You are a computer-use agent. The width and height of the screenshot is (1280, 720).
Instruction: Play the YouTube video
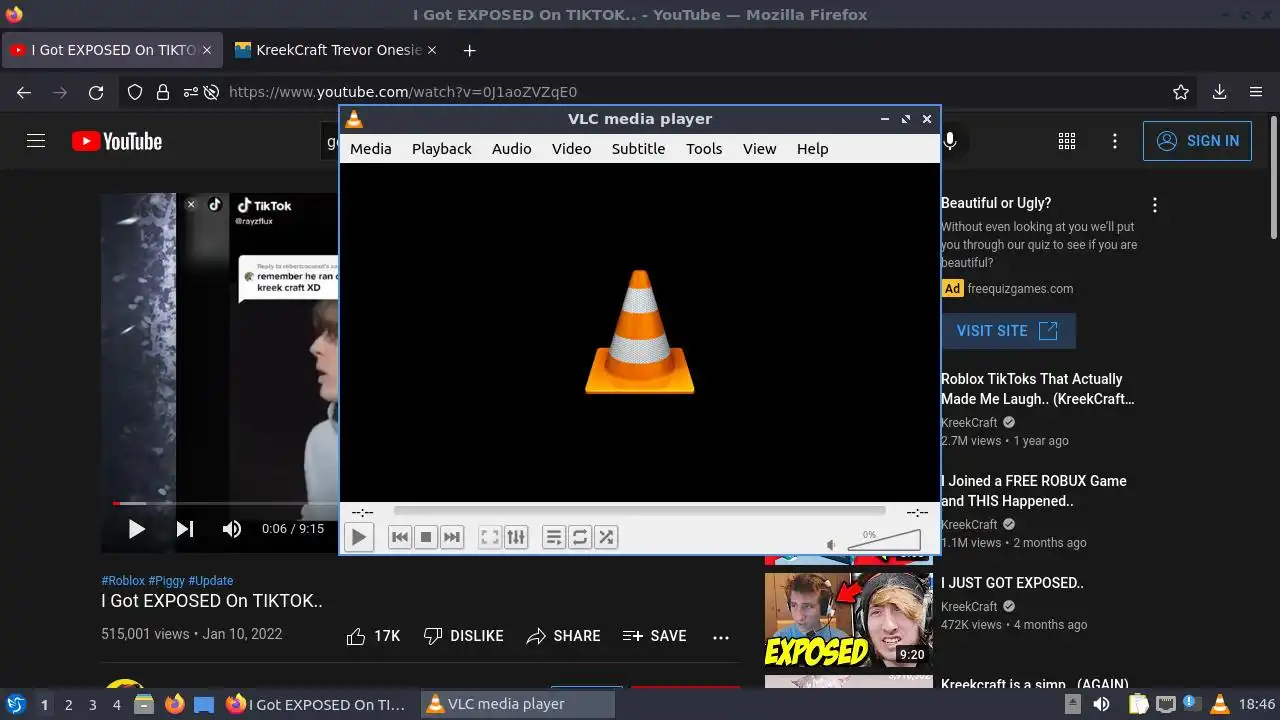tap(137, 529)
